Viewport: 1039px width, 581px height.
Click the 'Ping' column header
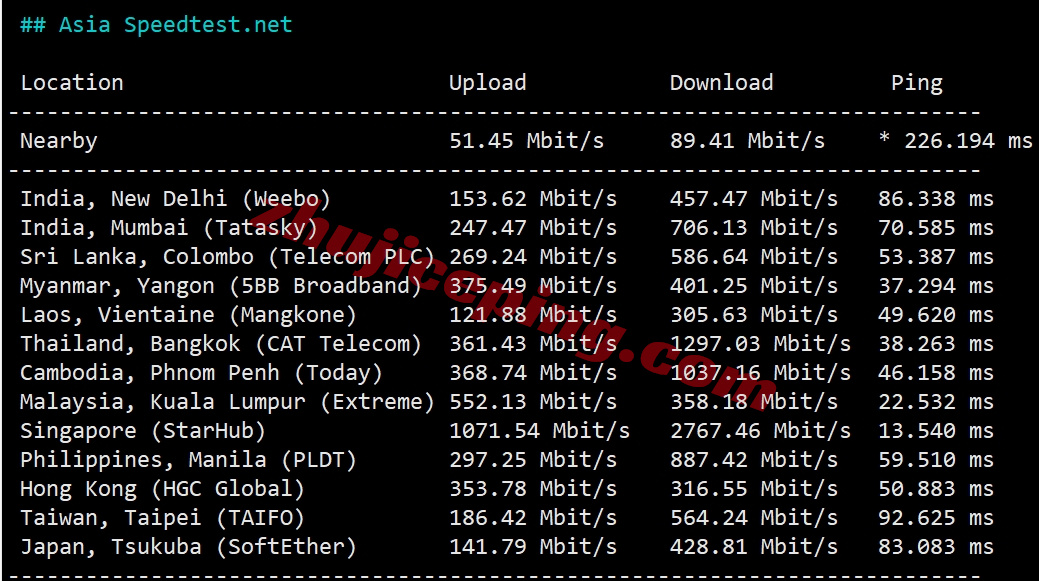click(x=916, y=83)
